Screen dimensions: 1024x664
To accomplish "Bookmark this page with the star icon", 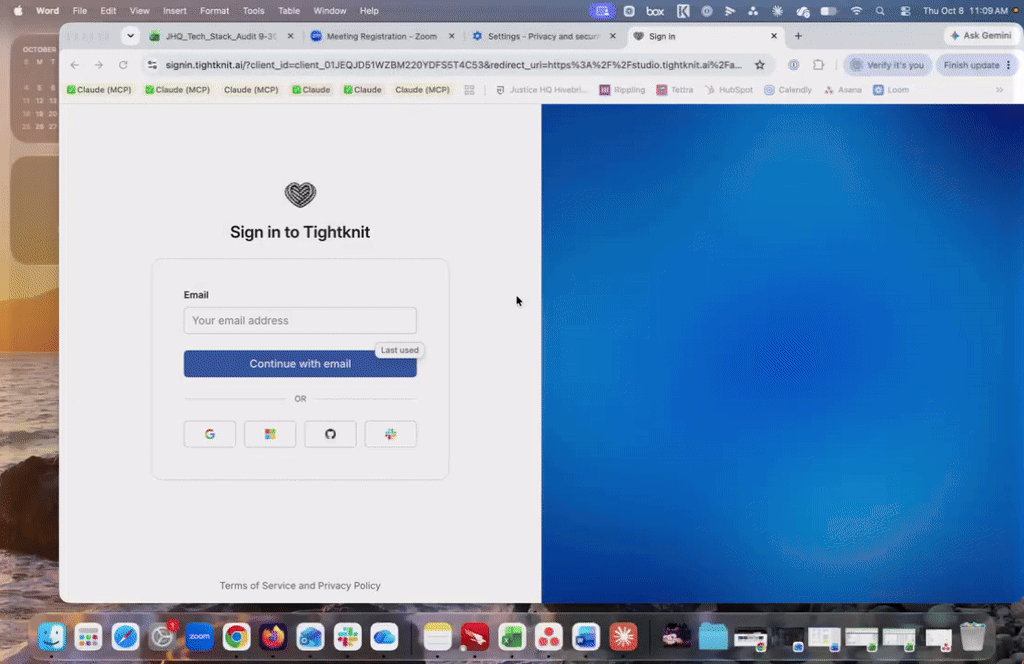I will (760, 65).
